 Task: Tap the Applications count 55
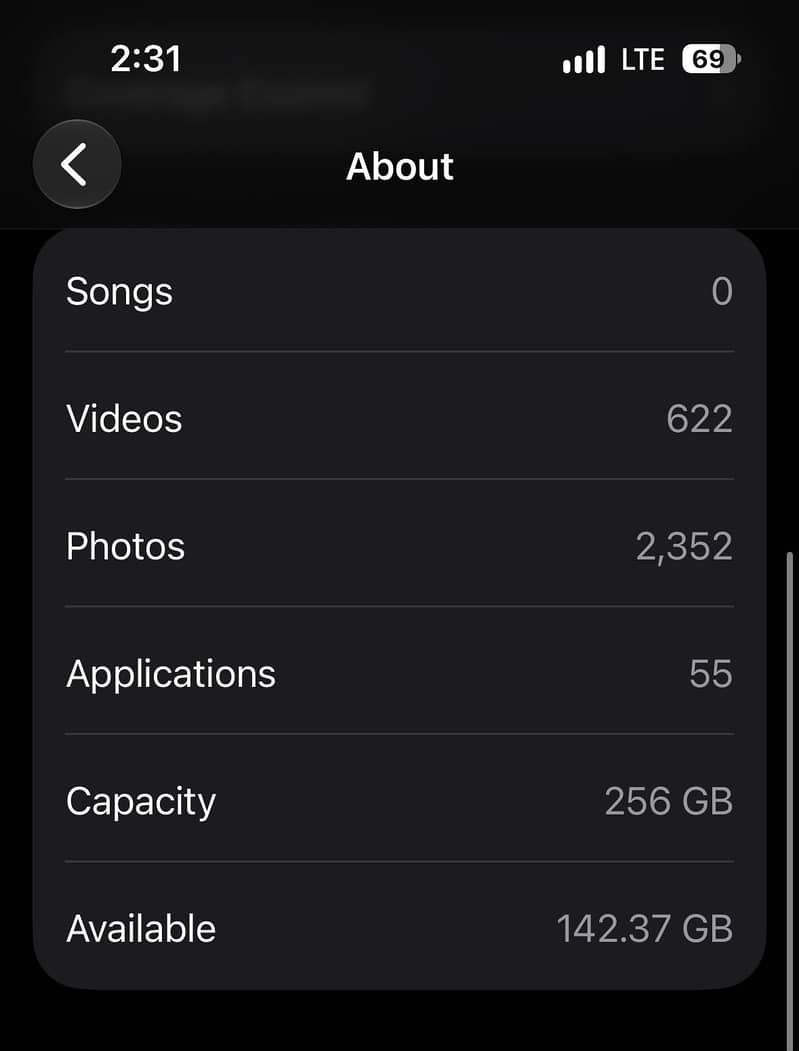[711, 674]
